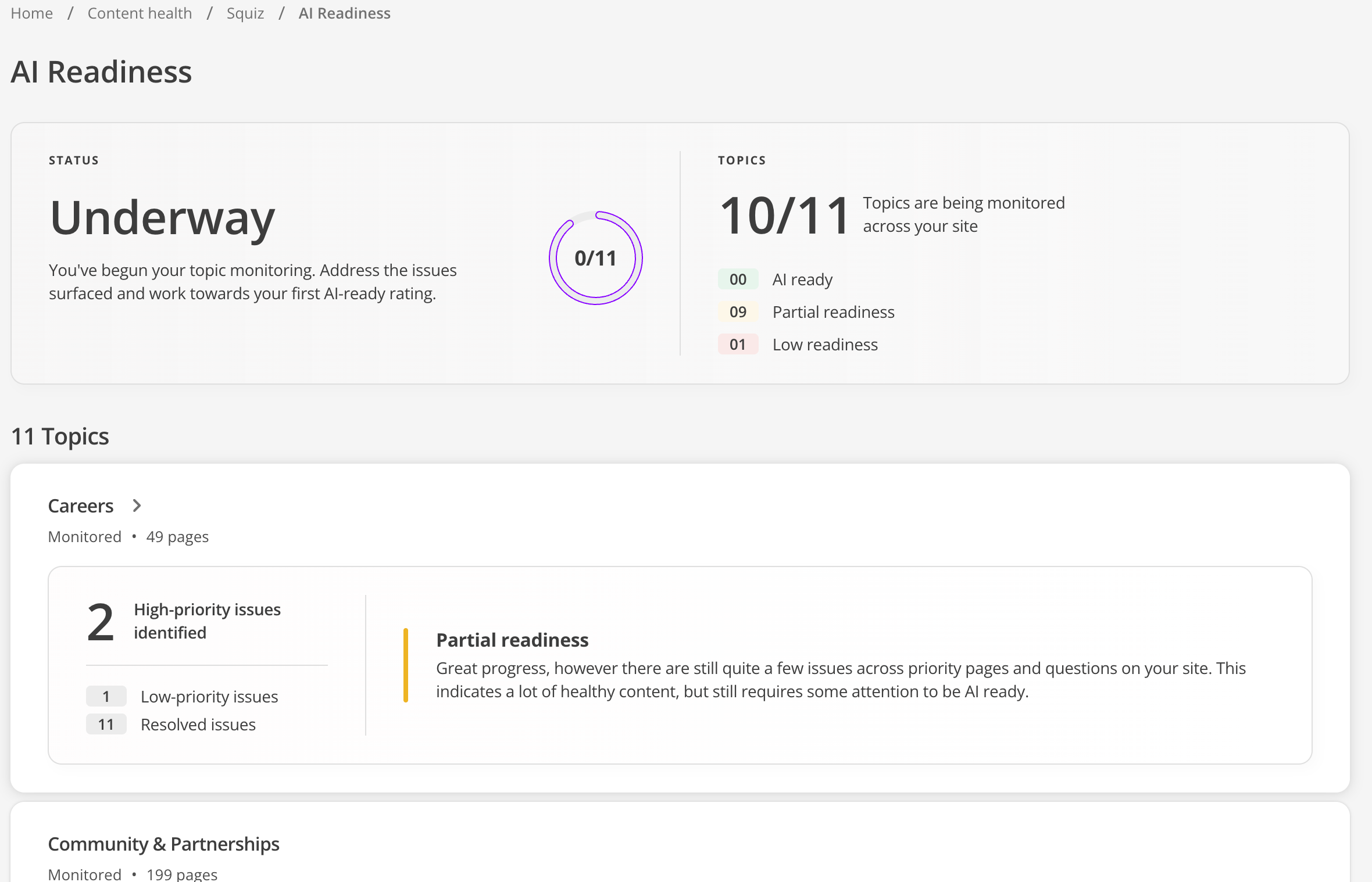Screen dimensions: 1372x882
Task: Click the 11 Resolved issues count badge
Action: coord(106,725)
